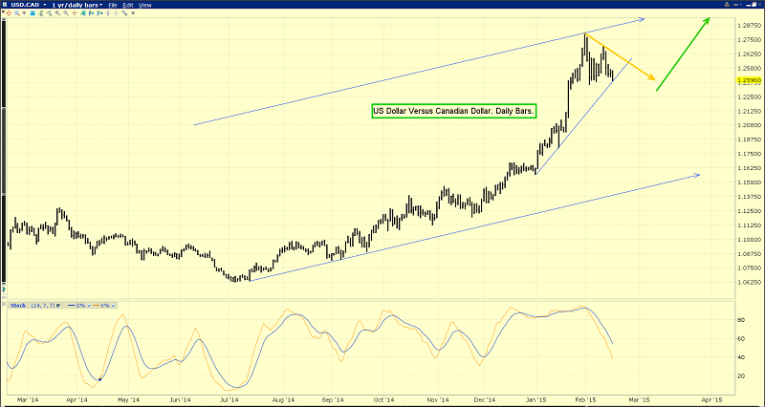Viewport: 765px width, 407px height.
Task: Open the dropdown arrow beside the magnifier
Action: click(24, 13)
